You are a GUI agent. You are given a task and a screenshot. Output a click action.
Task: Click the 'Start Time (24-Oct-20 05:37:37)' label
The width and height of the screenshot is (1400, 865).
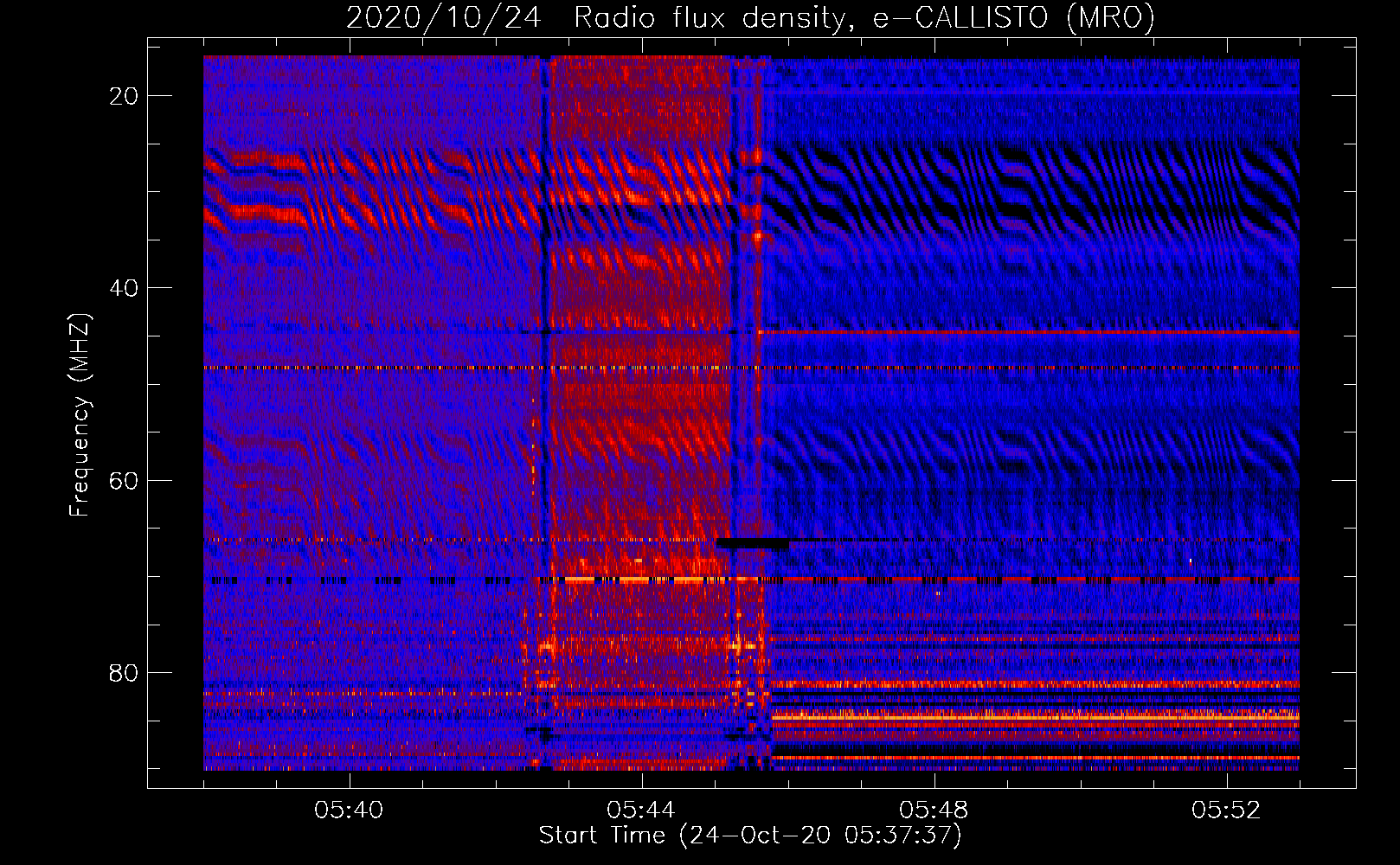click(750, 836)
